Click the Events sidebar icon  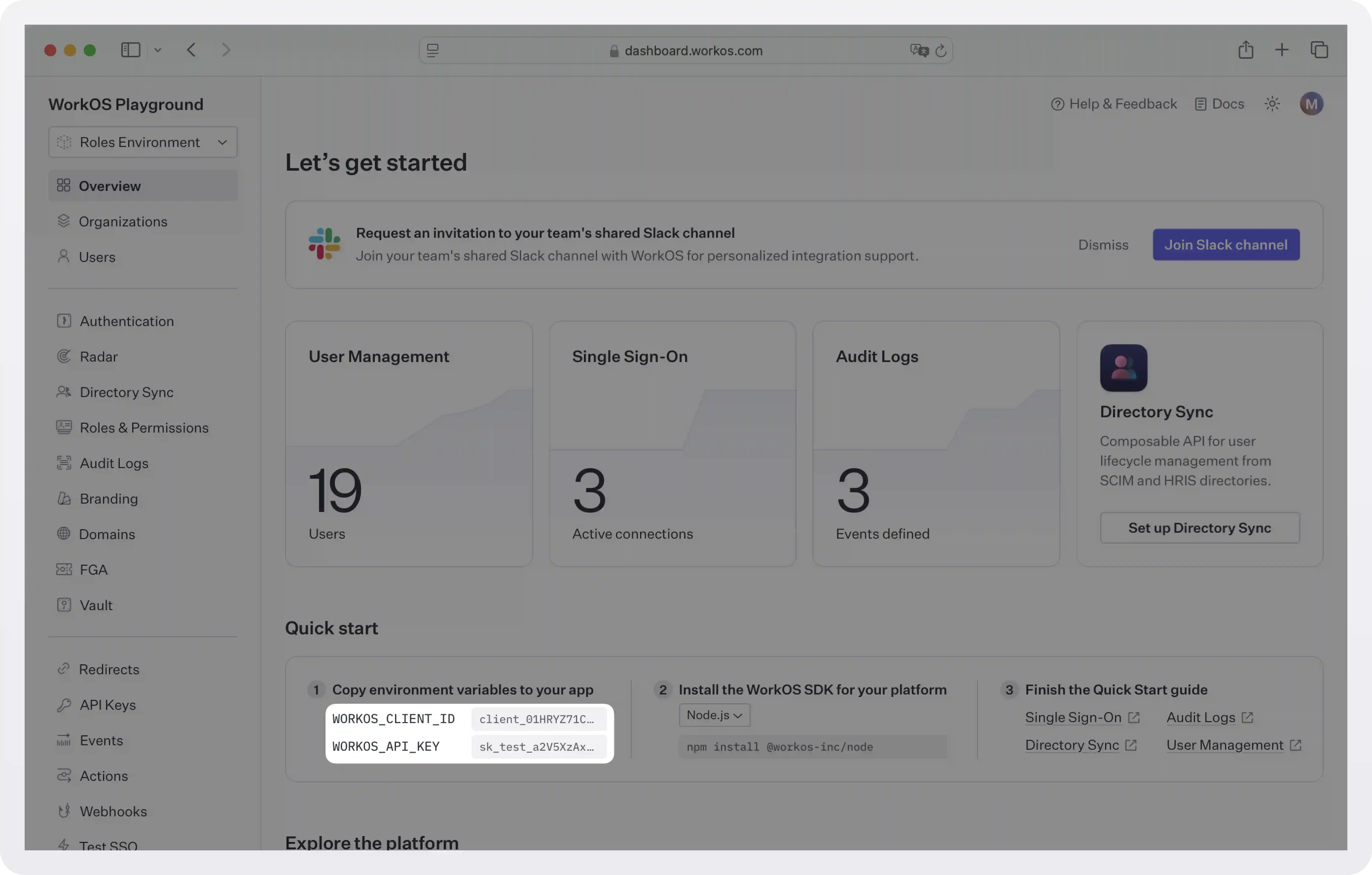[x=64, y=740]
